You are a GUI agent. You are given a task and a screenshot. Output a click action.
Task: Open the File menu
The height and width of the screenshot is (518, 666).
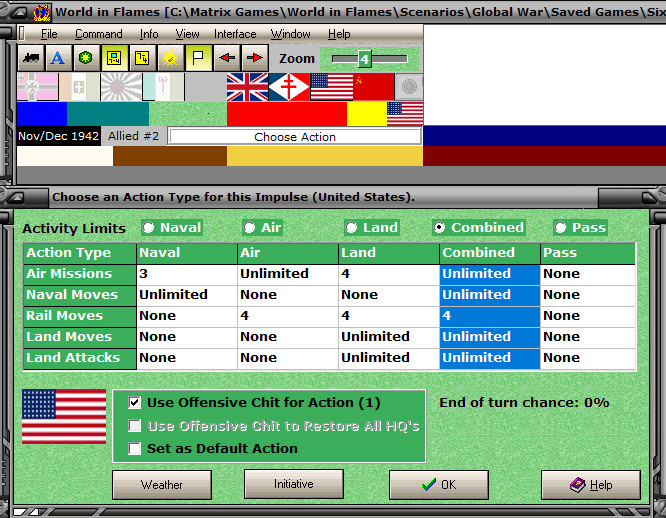point(49,34)
